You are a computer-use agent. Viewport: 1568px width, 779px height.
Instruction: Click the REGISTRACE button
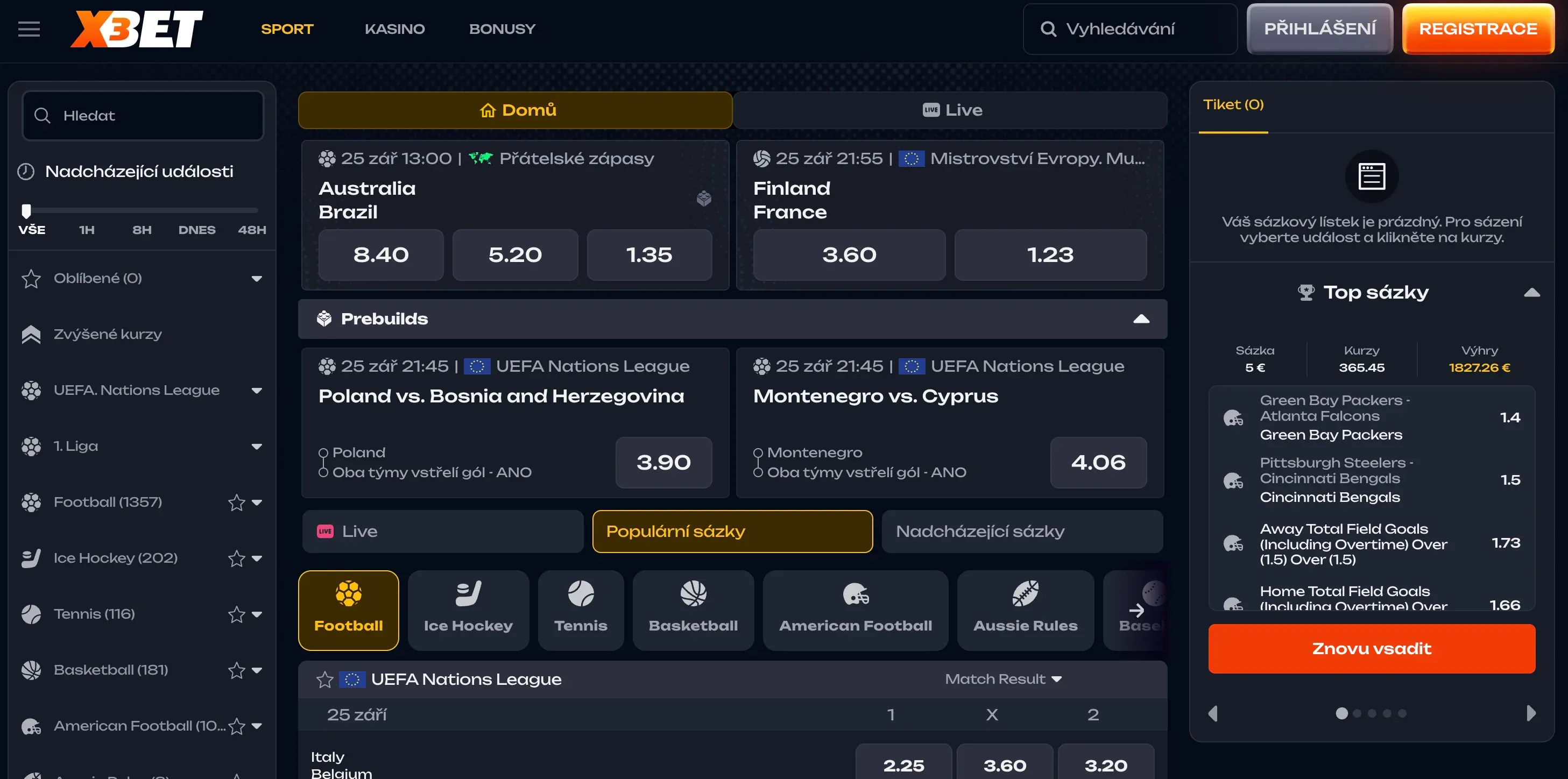click(1478, 29)
